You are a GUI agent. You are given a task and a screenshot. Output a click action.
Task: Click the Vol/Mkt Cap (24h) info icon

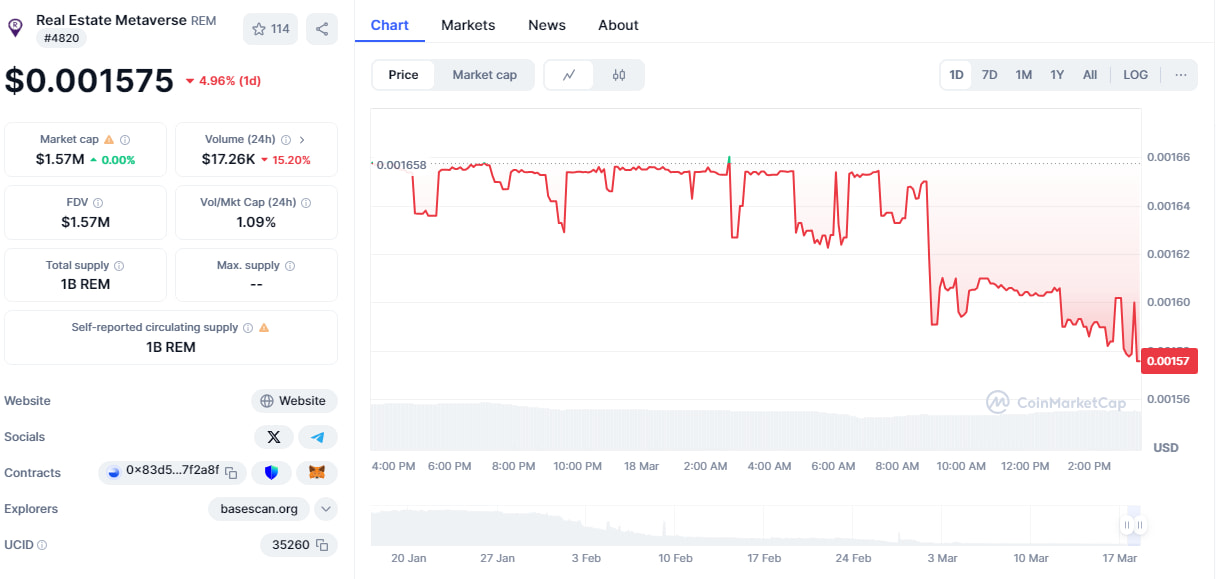[306, 202]
